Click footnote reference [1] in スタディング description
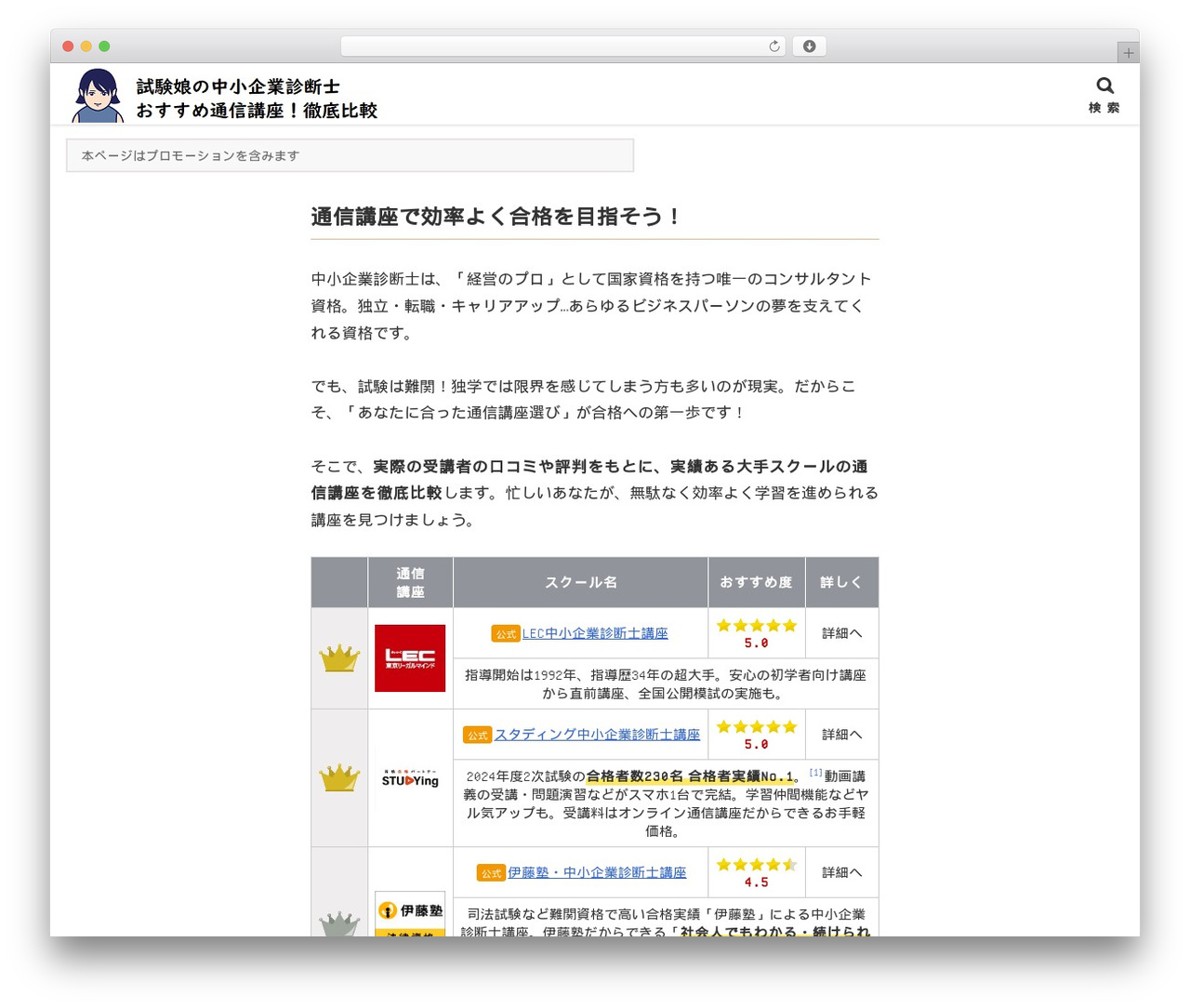The width and height of the screenshot is (1190, 1008). point(815,773)
